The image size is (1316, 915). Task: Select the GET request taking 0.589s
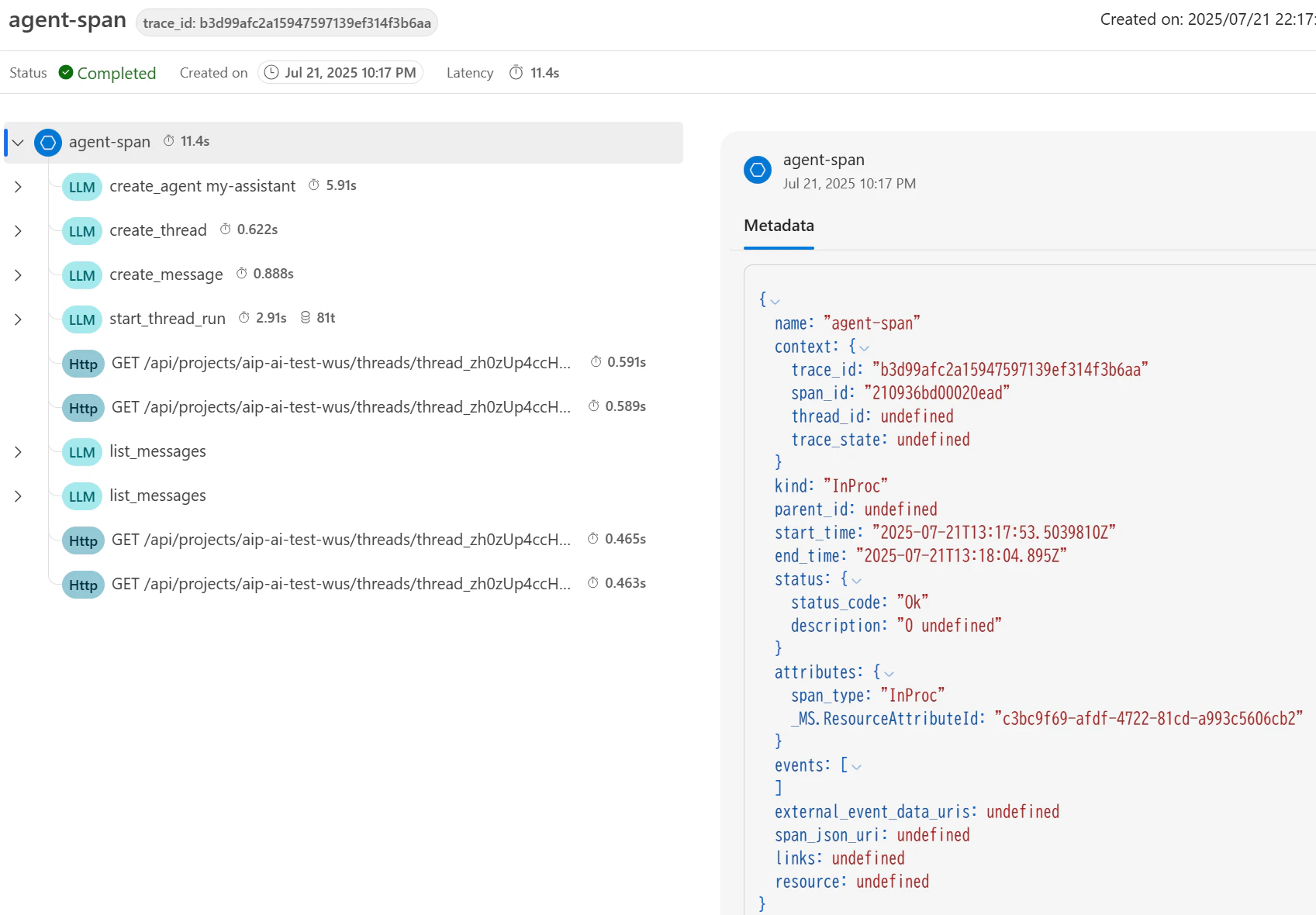coord(341,407)
